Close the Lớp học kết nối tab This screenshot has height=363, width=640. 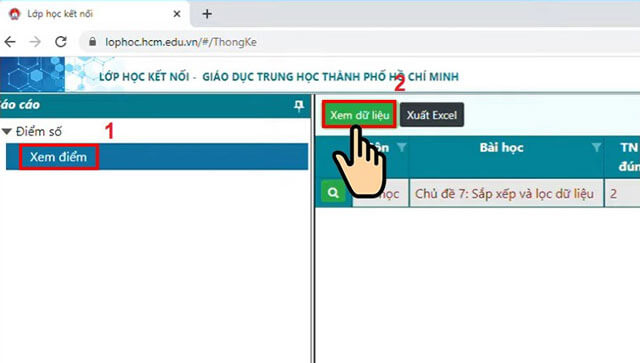pos(177,14)
